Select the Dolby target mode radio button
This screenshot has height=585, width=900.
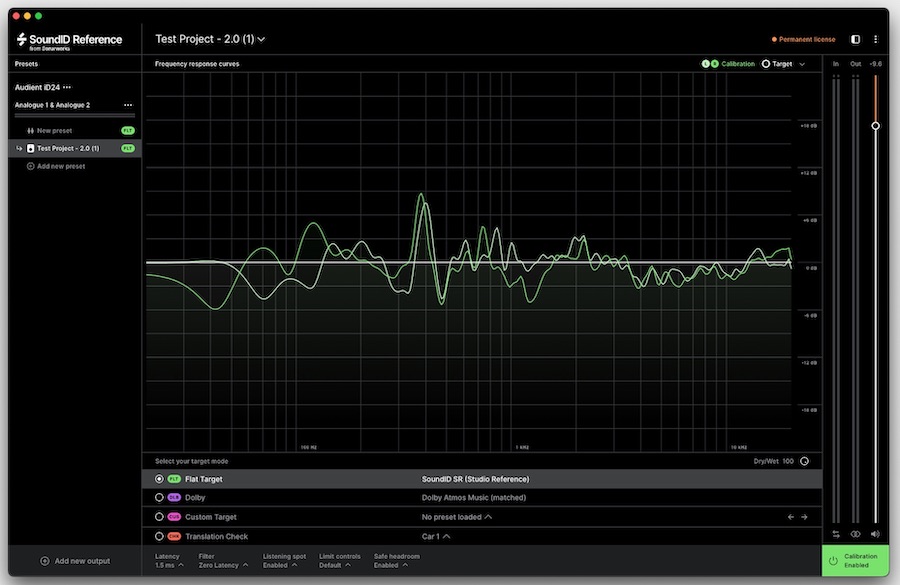coord(159,497)
